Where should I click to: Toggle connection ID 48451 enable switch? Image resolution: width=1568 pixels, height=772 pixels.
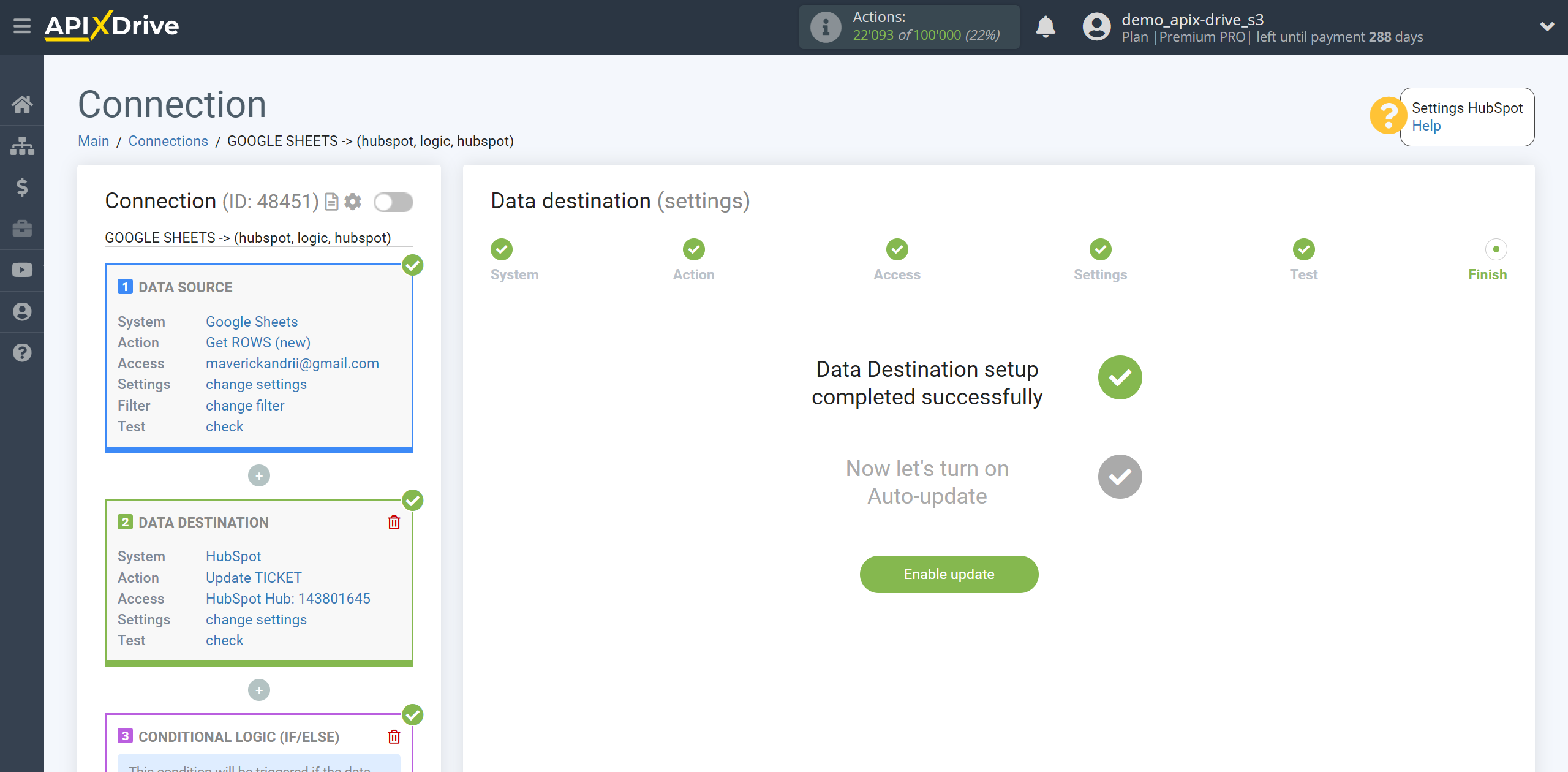[393, 202]
